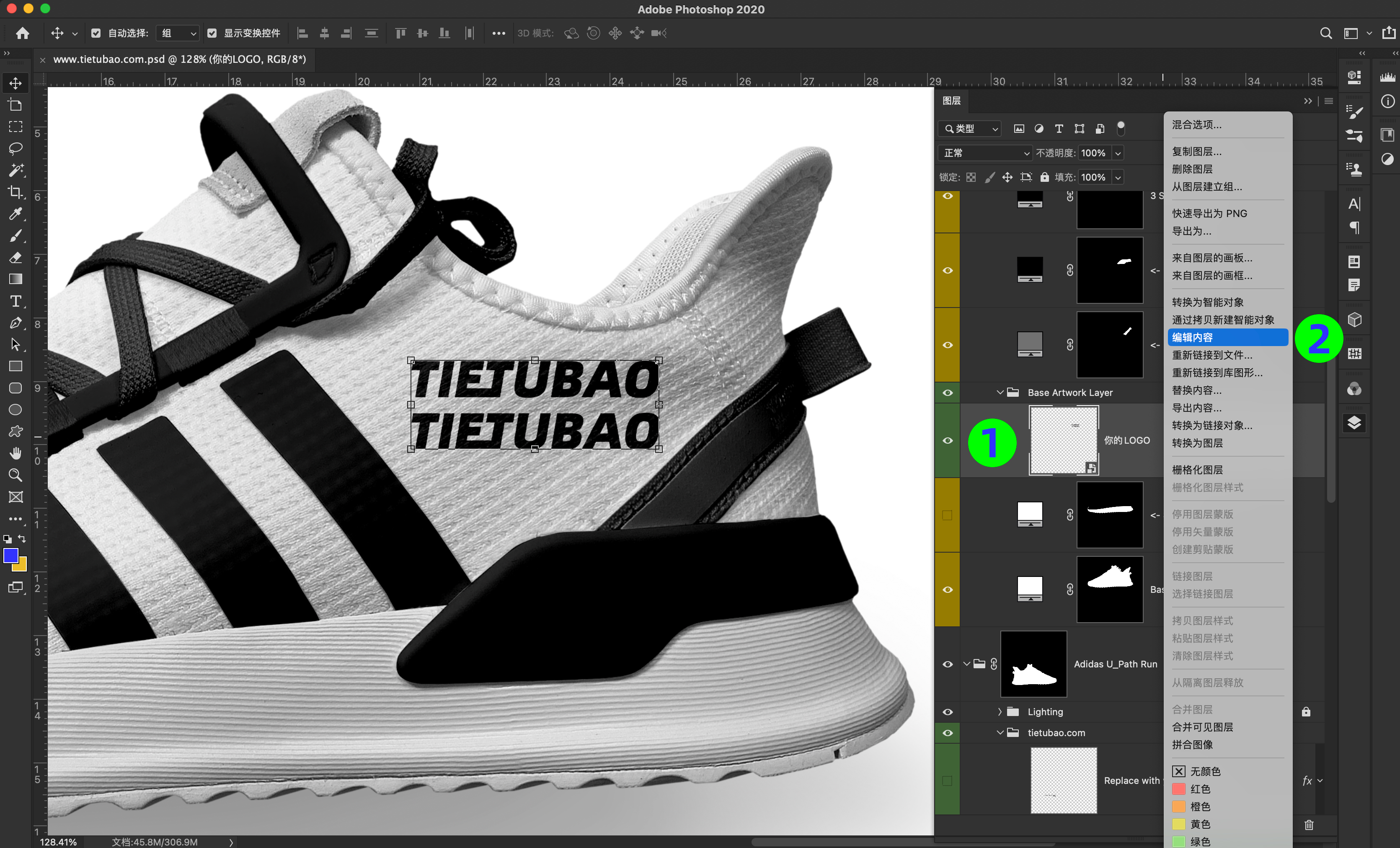Image resolution: width=1400 pixels, height=848 pixels.
Task: Open the Layers panel dock icon
Action: tap(1354, 423)
